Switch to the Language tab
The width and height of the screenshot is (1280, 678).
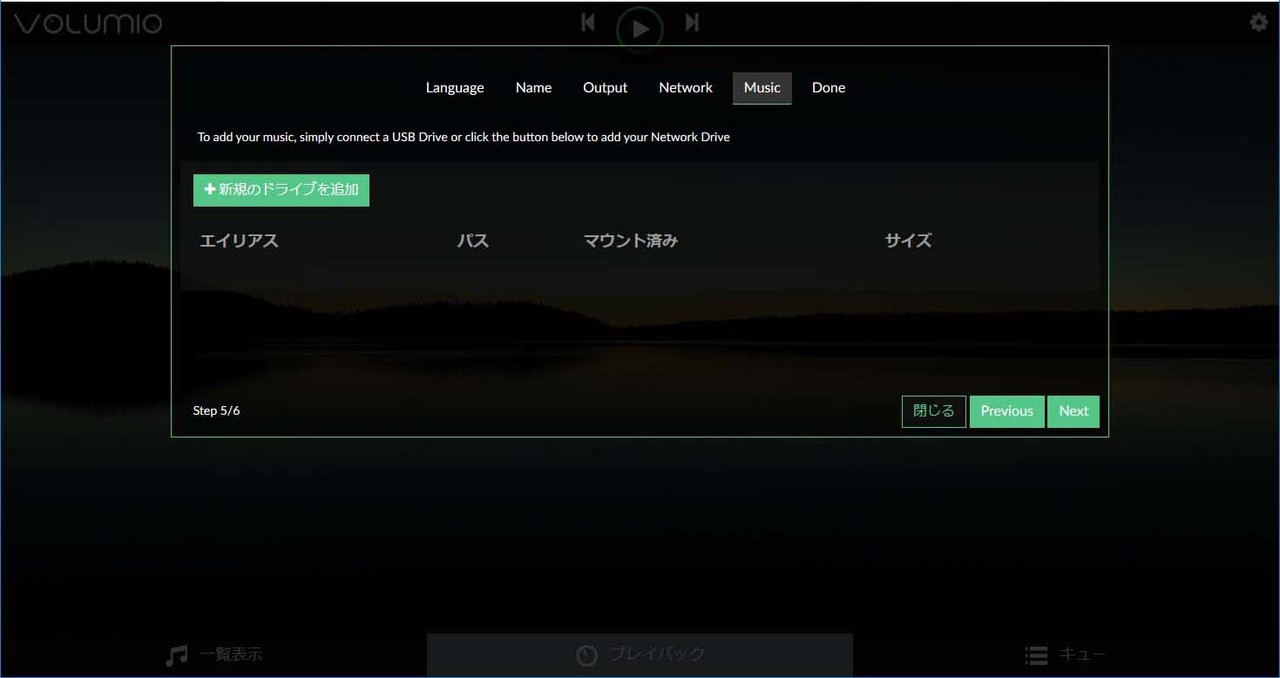pos(455,88)
